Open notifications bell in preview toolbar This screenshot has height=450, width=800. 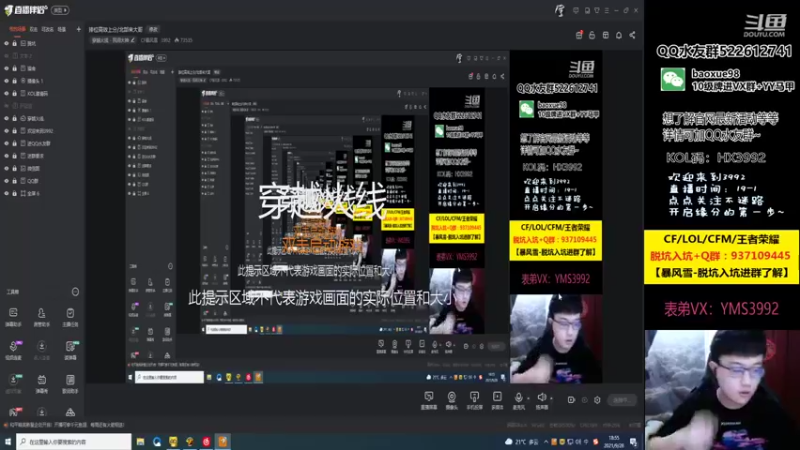(x=619, y=35)
